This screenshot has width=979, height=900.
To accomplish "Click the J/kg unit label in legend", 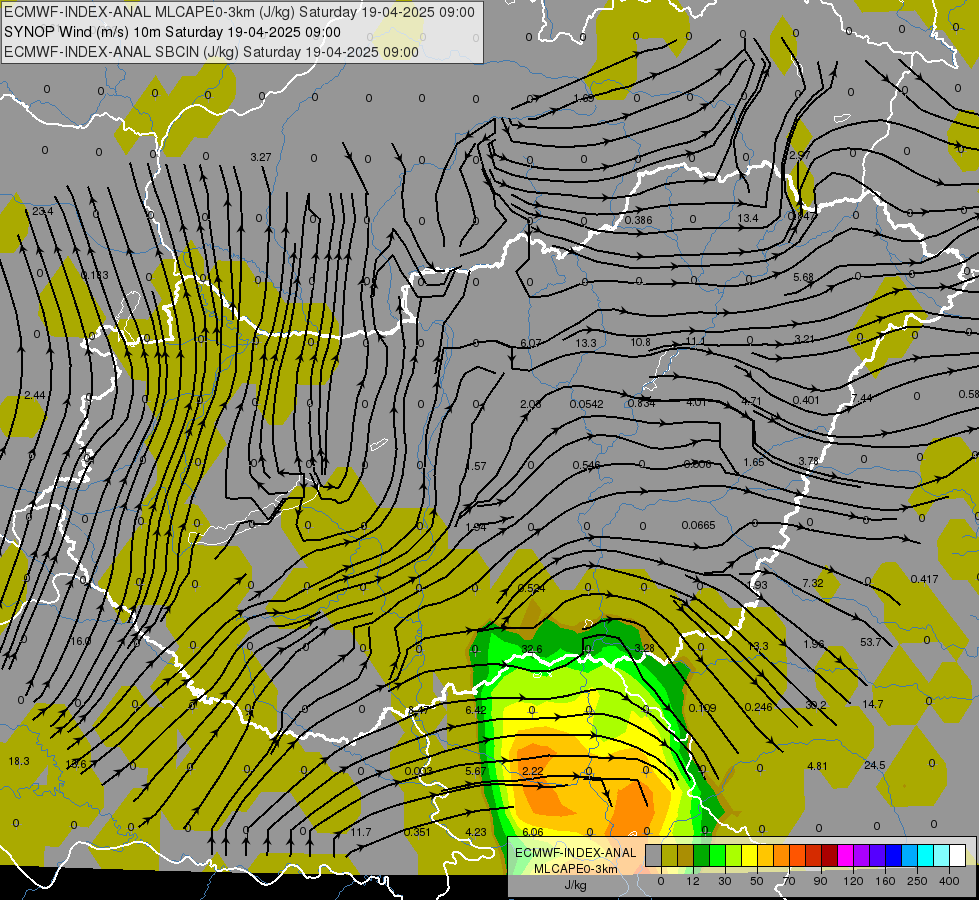I will tap(576, 885).
